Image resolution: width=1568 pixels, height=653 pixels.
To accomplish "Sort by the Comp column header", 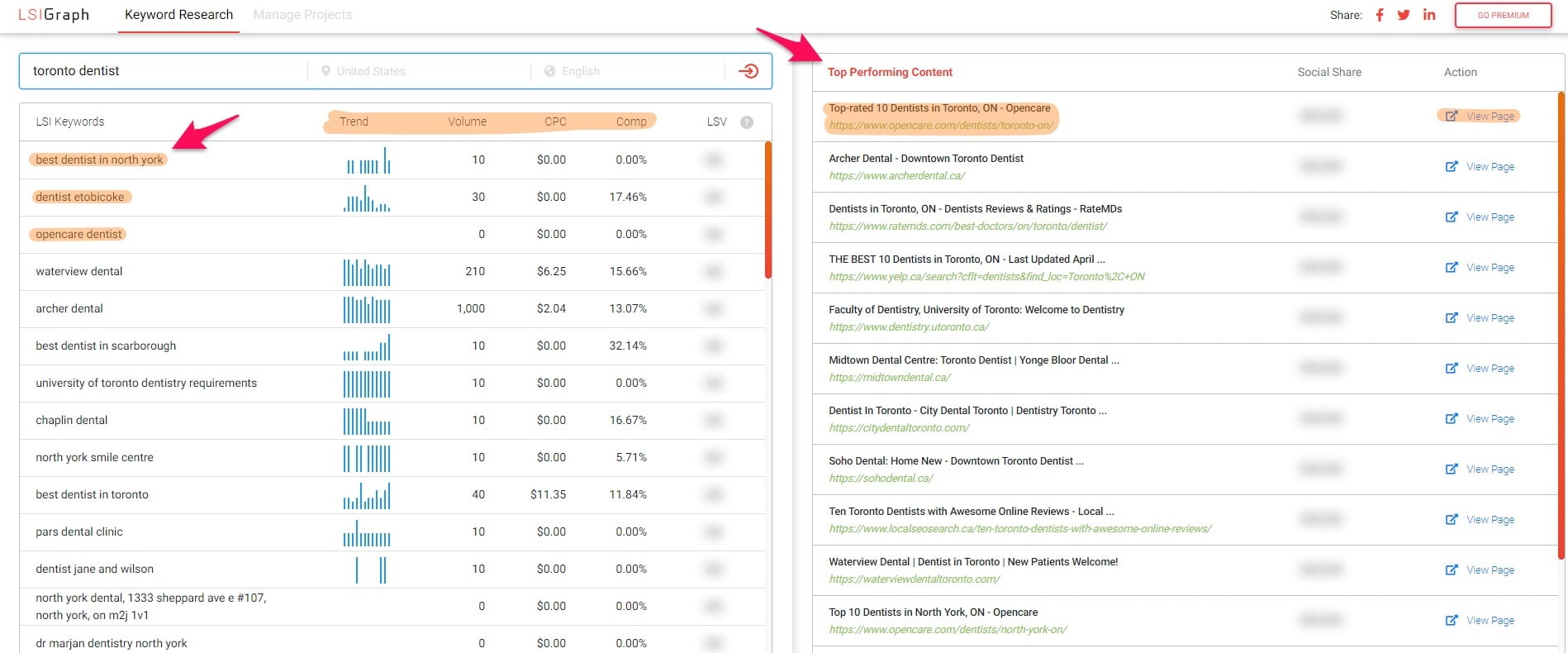I will click(631, 122).
